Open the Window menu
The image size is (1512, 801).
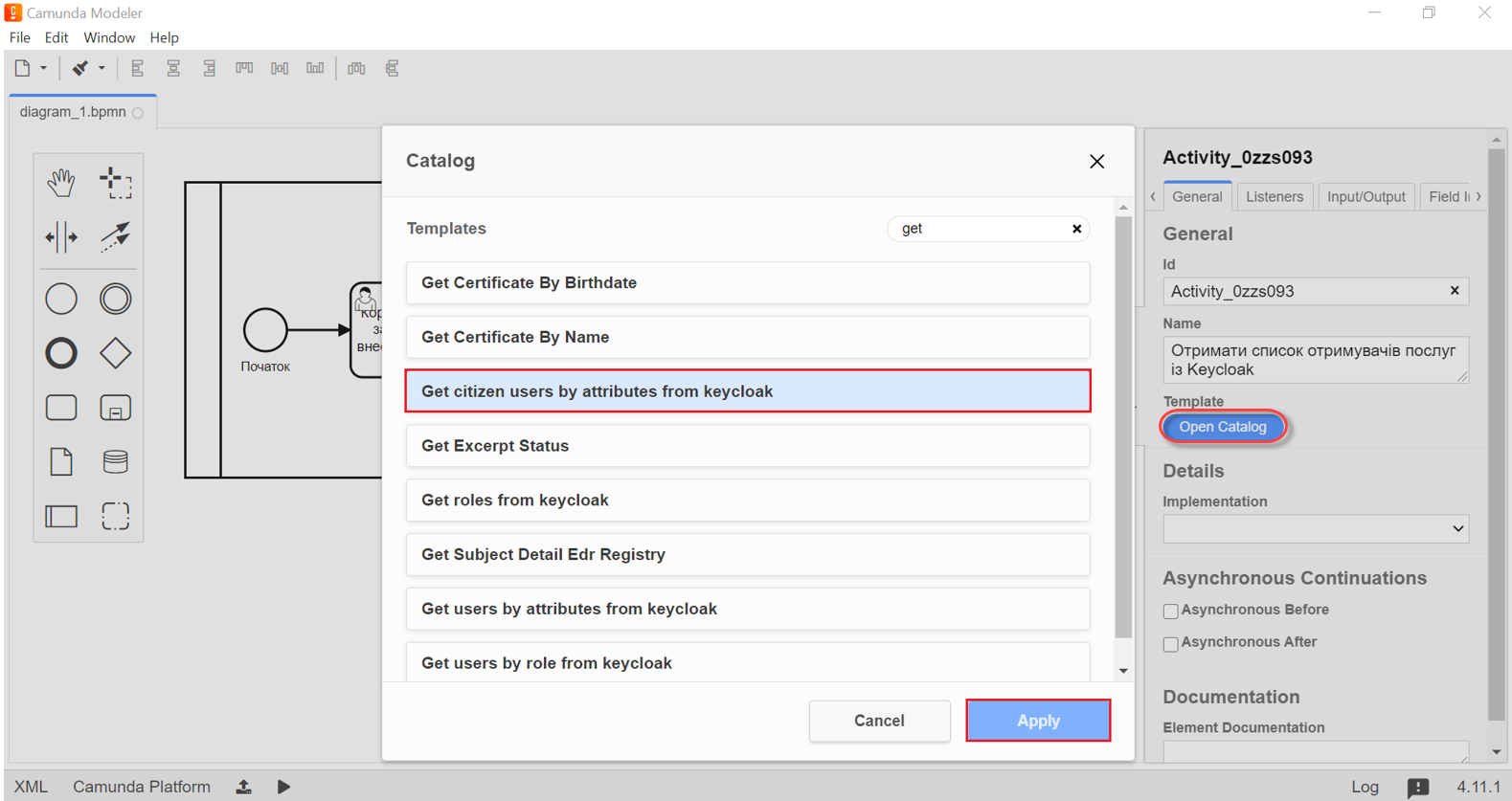click(x=109, y=37)
